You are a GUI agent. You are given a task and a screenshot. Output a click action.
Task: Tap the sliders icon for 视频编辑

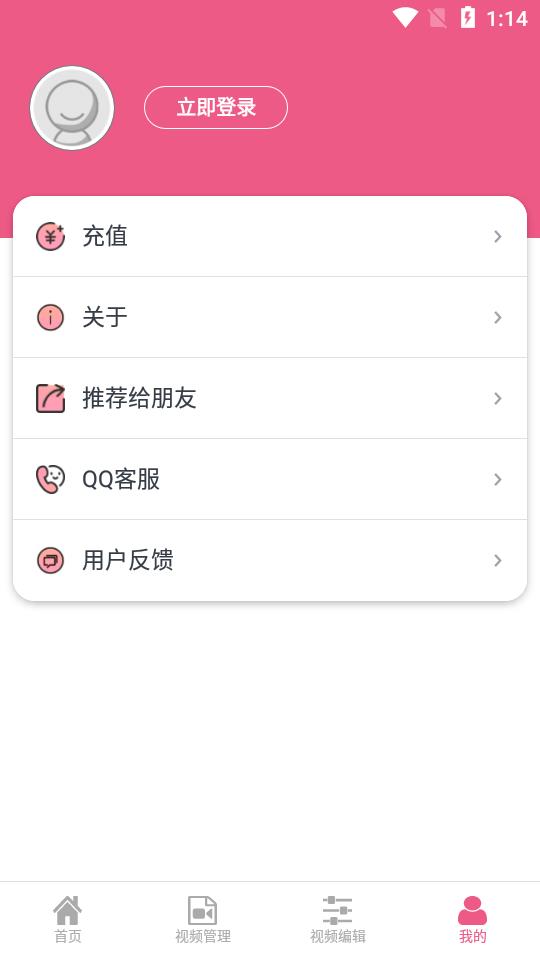coord(337,910)
